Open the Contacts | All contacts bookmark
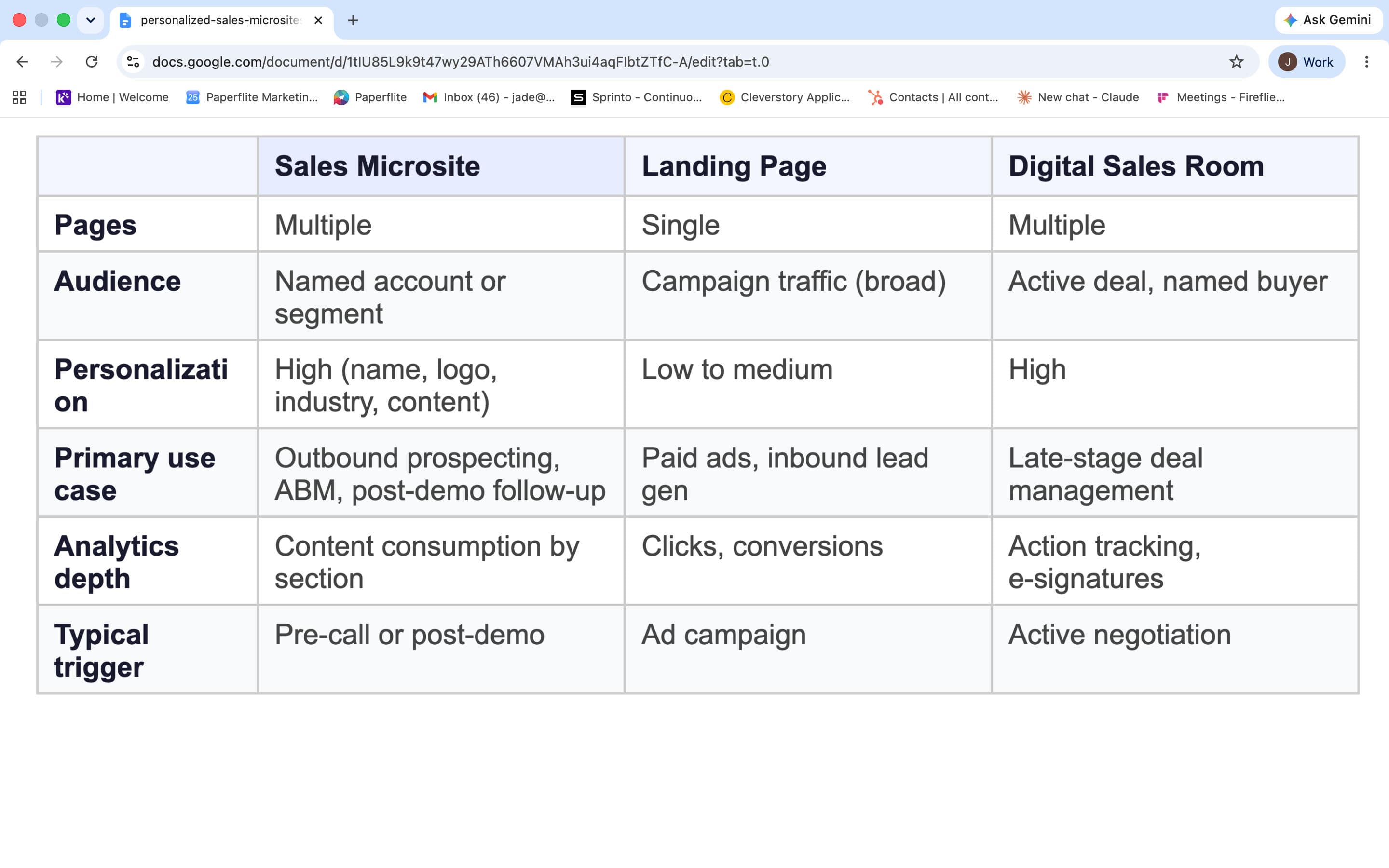The image size is (1389, 868). click(933, 97)
